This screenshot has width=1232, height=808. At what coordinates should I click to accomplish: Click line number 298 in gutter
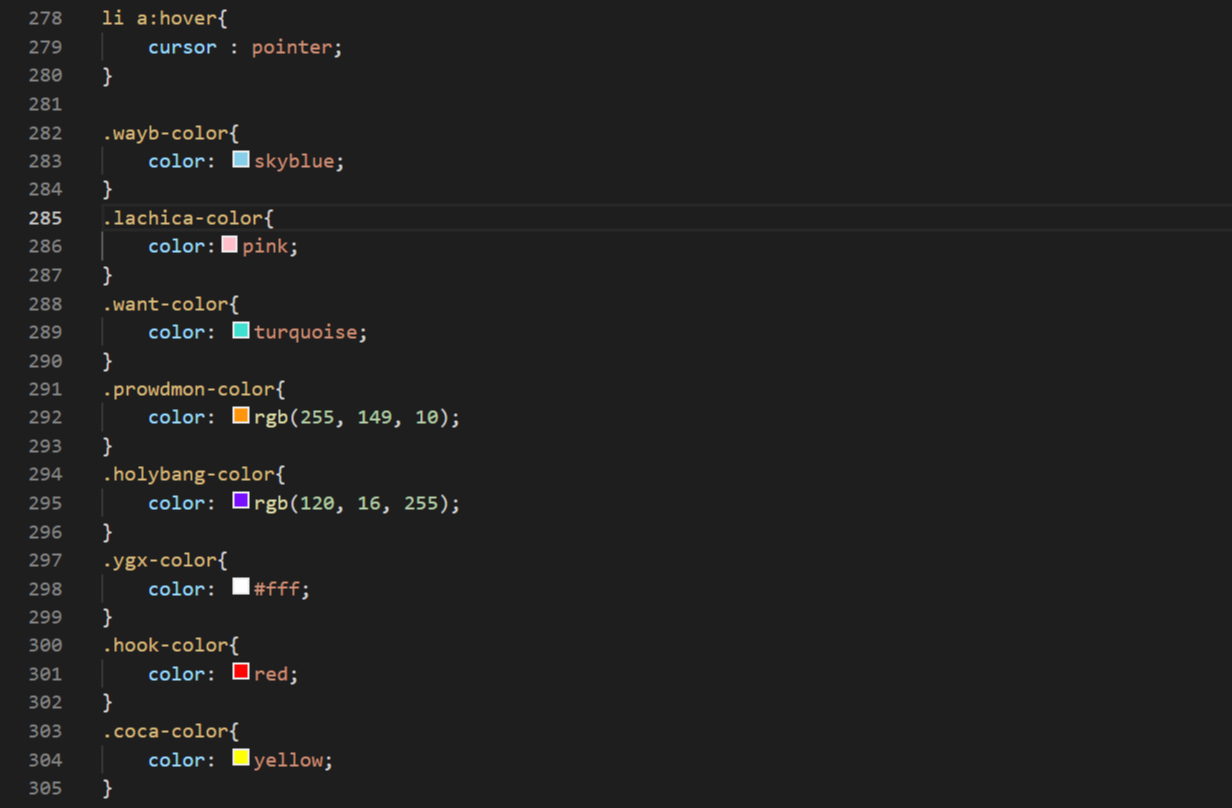pyautogui.click(x=45, y=589)
